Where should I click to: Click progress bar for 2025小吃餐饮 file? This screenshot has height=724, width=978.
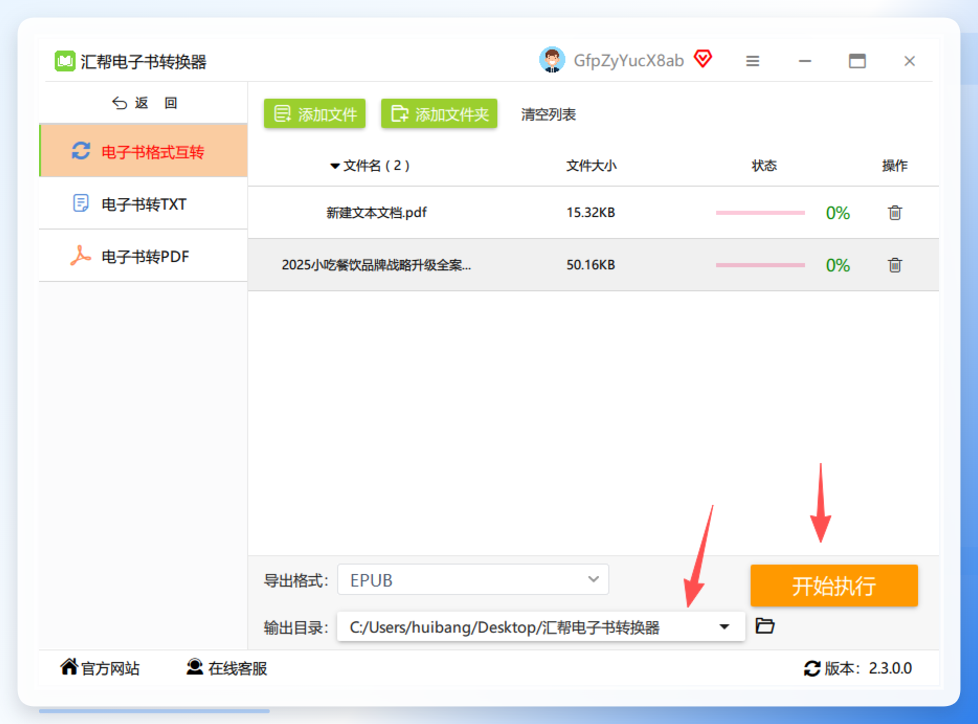click(x=760, y=265)
